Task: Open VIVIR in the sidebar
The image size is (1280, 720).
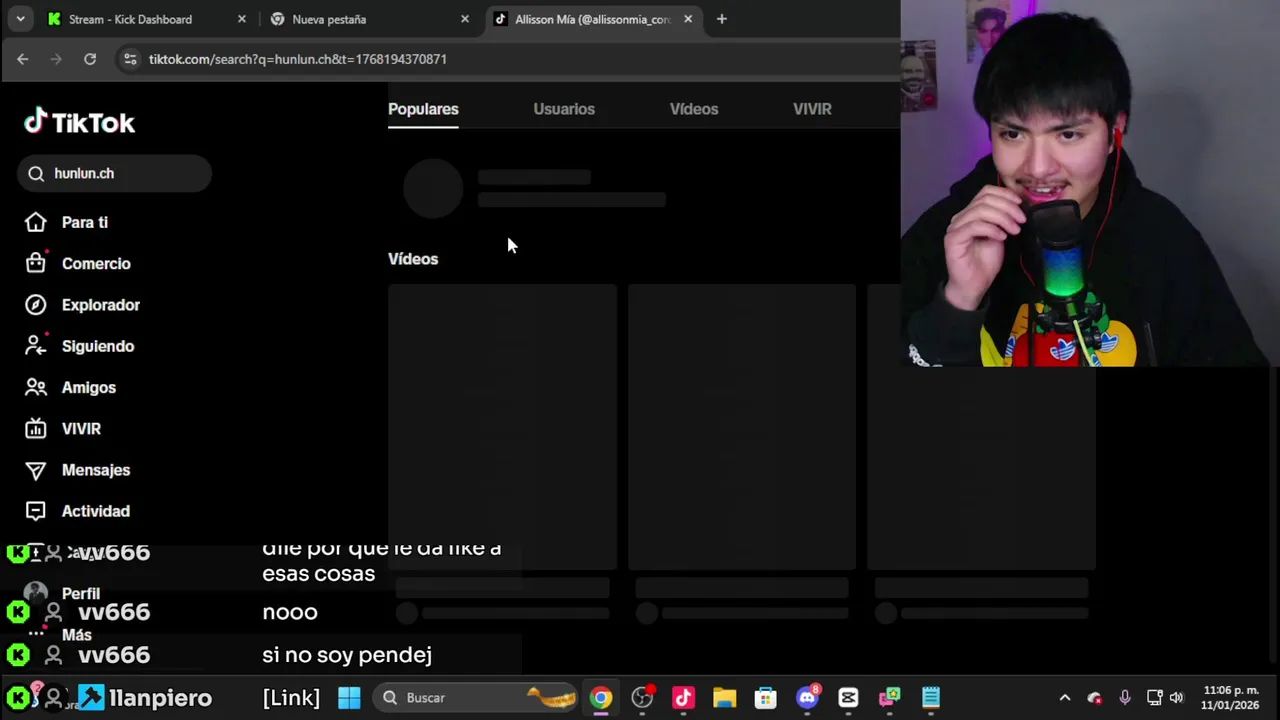Action: coord(81,429)
